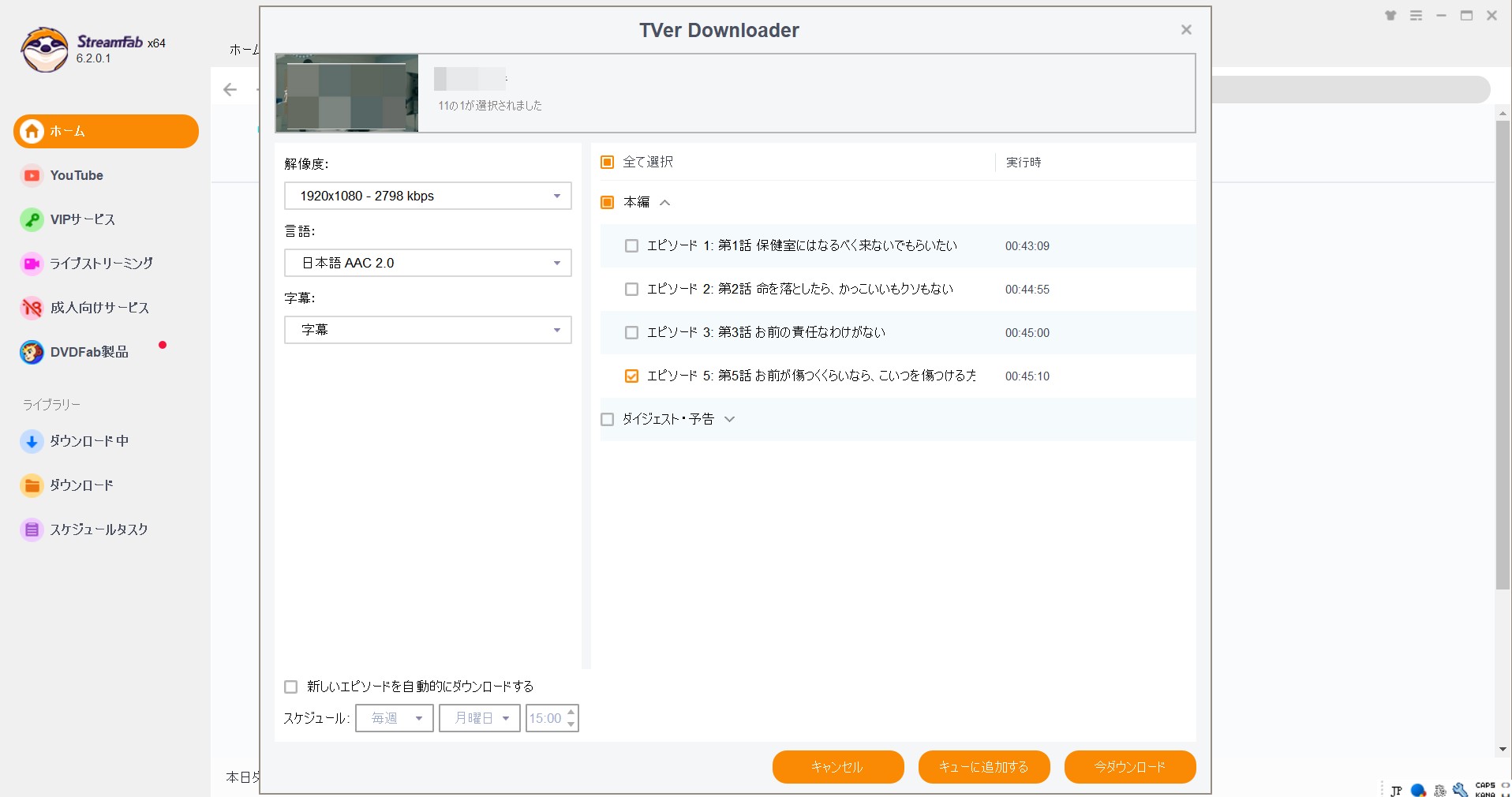This screenshot has width=1512, height=797.
Task: Open the hamburger main menu icon
Action: point(1417,16)
